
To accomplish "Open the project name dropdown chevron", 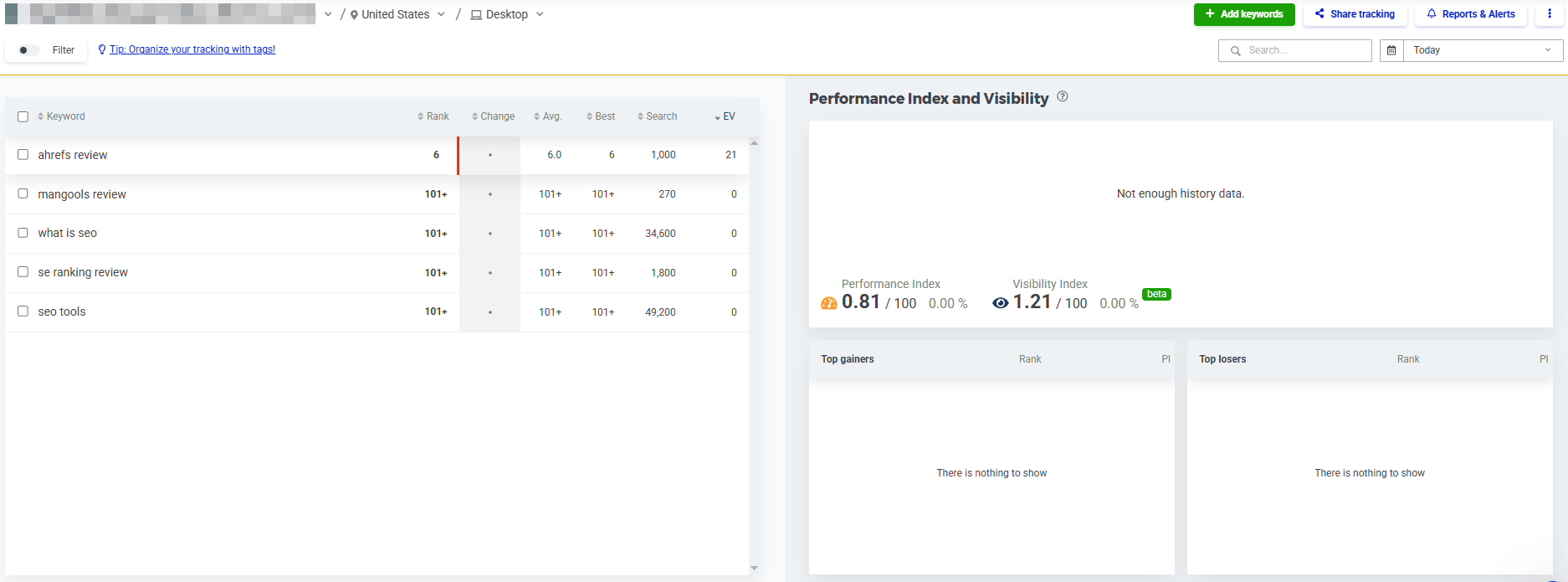I will 328,14.
